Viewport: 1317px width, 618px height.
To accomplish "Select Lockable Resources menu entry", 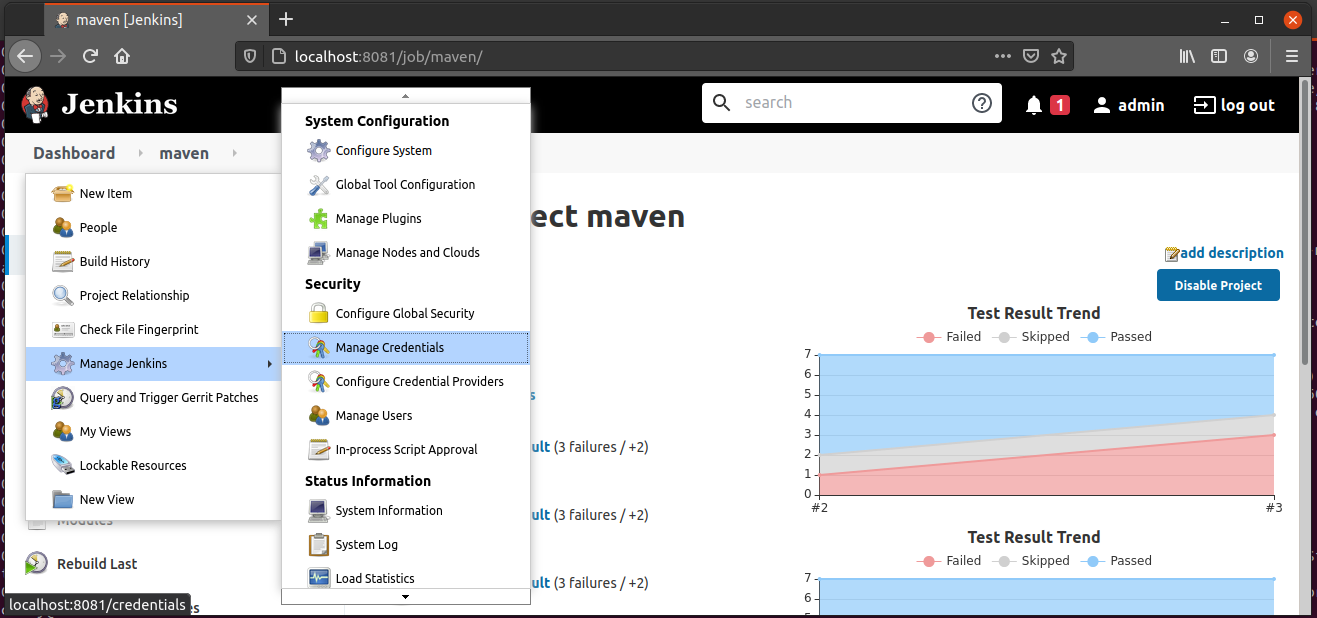I will (x=154, y=465).
